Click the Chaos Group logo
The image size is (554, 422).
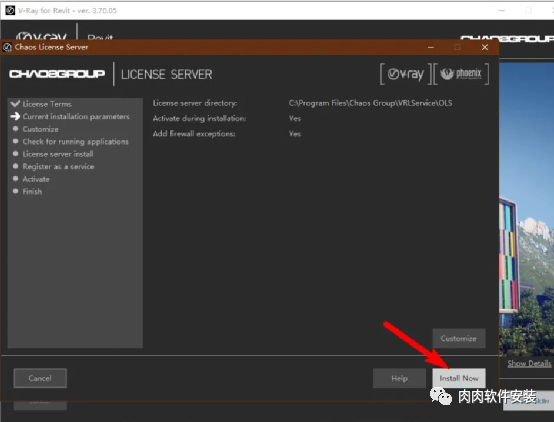(57, 74)
